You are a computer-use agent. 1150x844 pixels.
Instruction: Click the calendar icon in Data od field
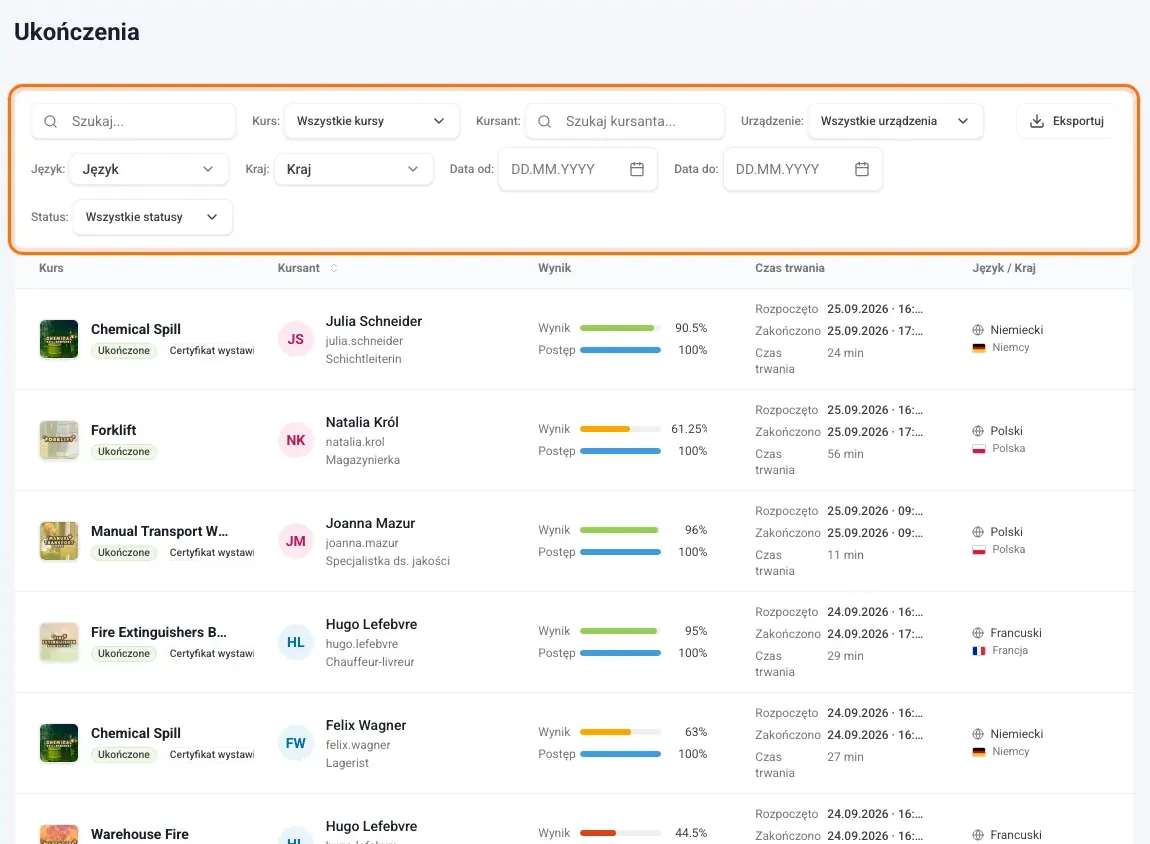pyautogui.click(x=637, y=169)
